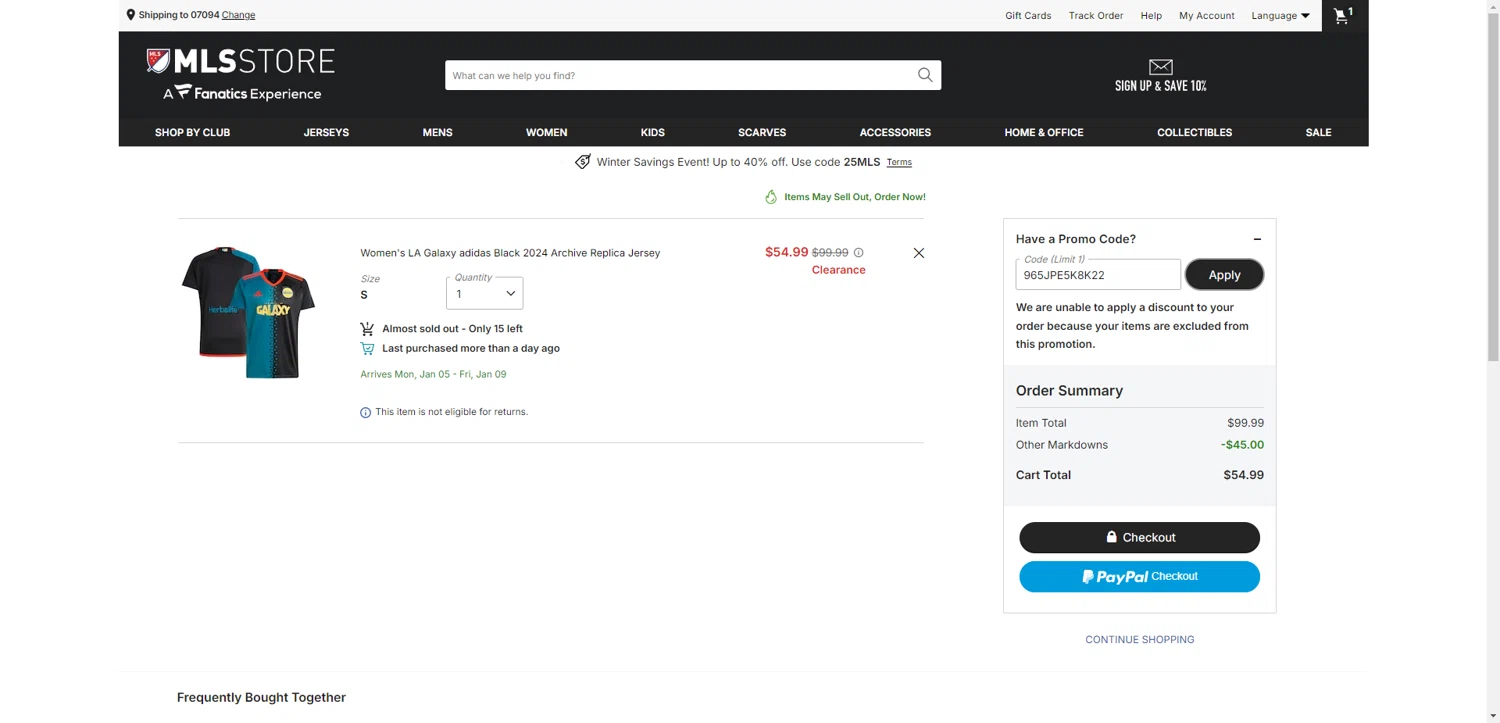The image size is (1500, 723).
Task: Click the price info icon
Action: (858, 253)
